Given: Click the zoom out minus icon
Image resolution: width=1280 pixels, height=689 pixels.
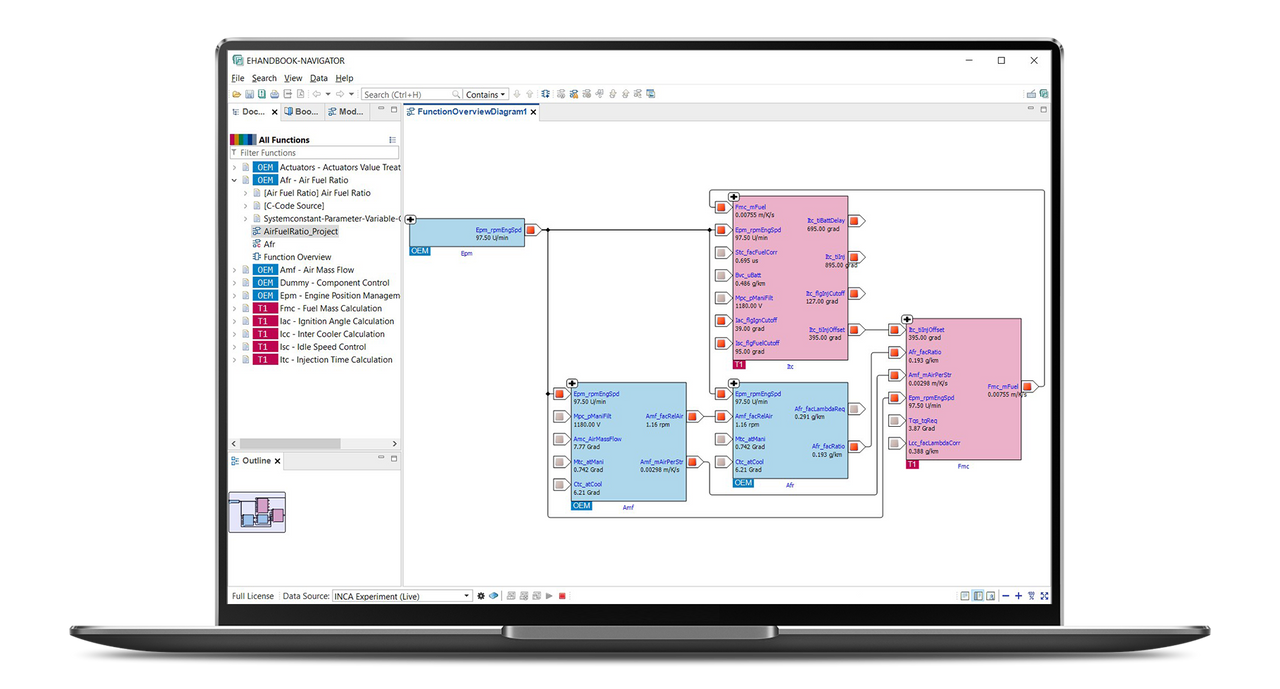Looking at the screenshot, I should point(1005,596).
